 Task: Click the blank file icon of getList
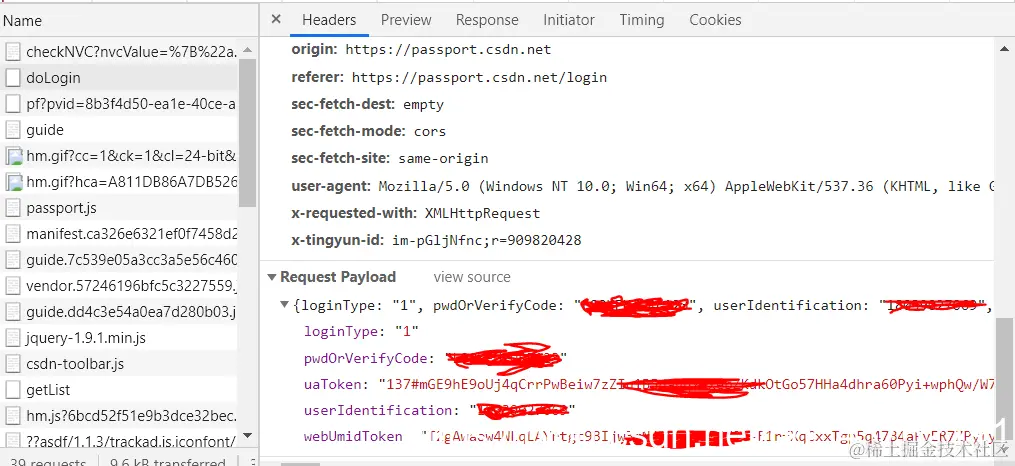pyautogui.click(x=13, y=390)
